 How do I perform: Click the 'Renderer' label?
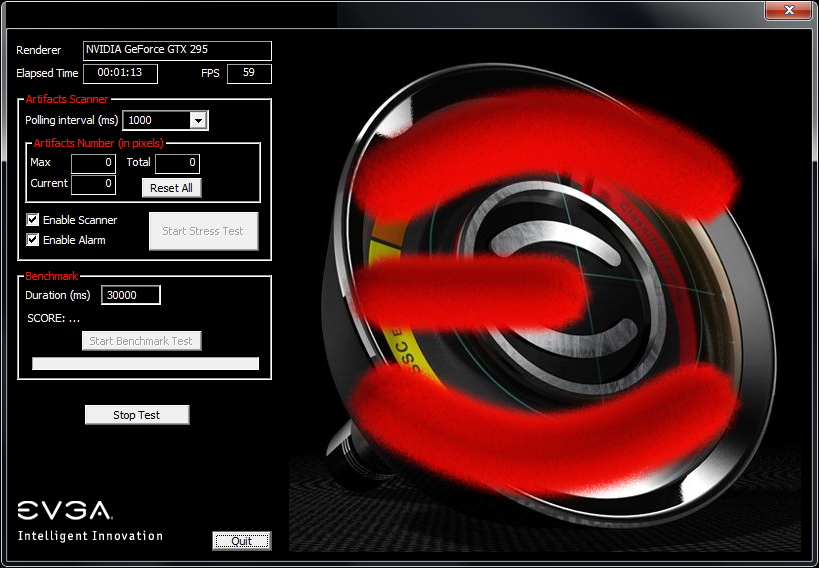pyautogui.click(x=39, y=50)
